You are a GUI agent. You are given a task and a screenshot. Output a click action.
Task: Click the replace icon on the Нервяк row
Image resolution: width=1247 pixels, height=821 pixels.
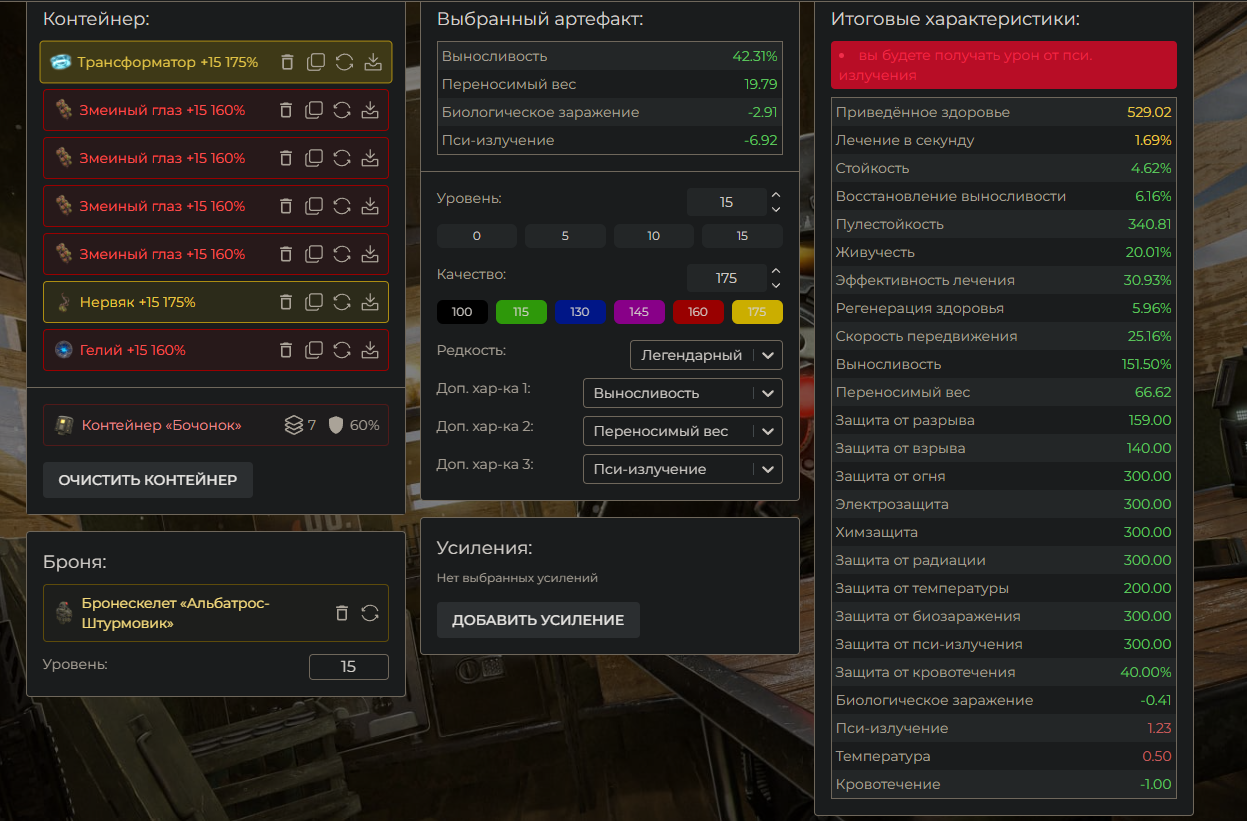tap(342, 302)
